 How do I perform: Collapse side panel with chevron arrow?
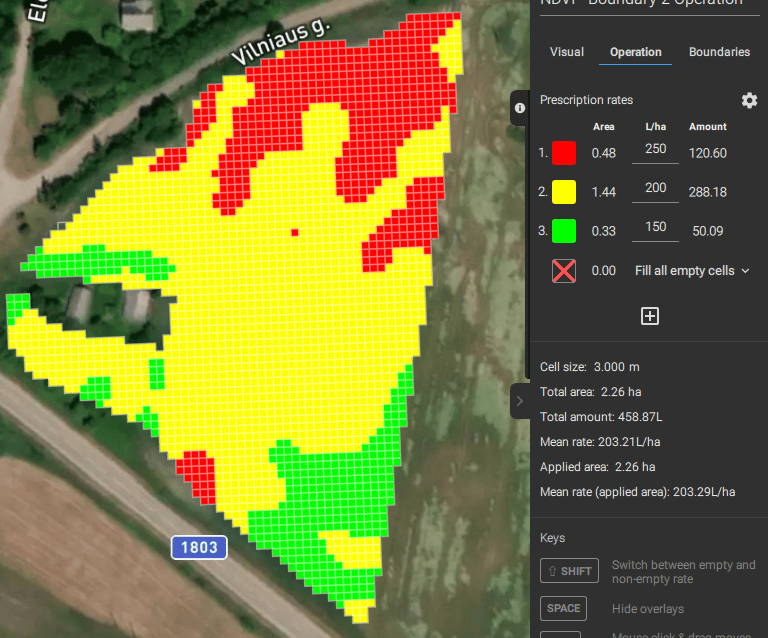point(520,401)
